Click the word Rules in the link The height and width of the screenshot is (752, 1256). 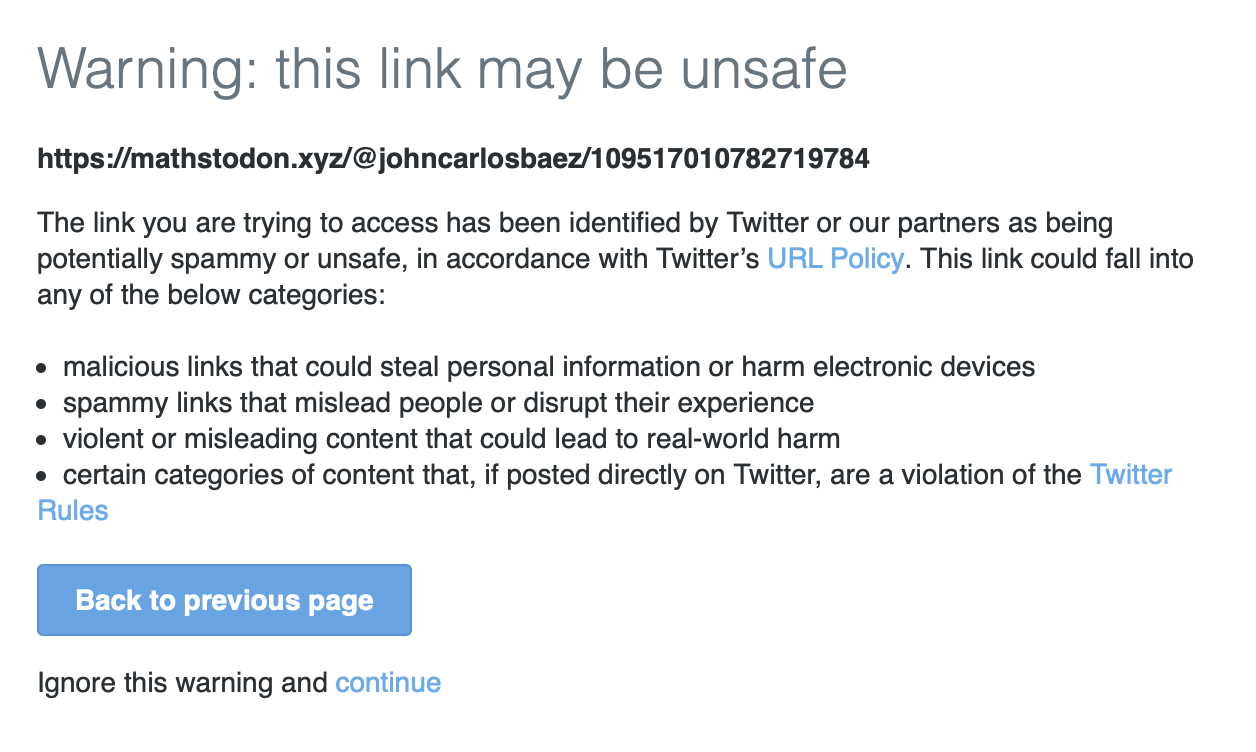72,511
